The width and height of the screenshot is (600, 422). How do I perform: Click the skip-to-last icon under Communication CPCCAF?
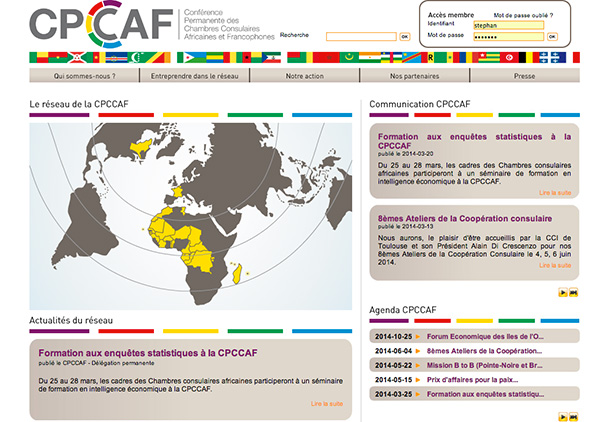coord(573,293)
